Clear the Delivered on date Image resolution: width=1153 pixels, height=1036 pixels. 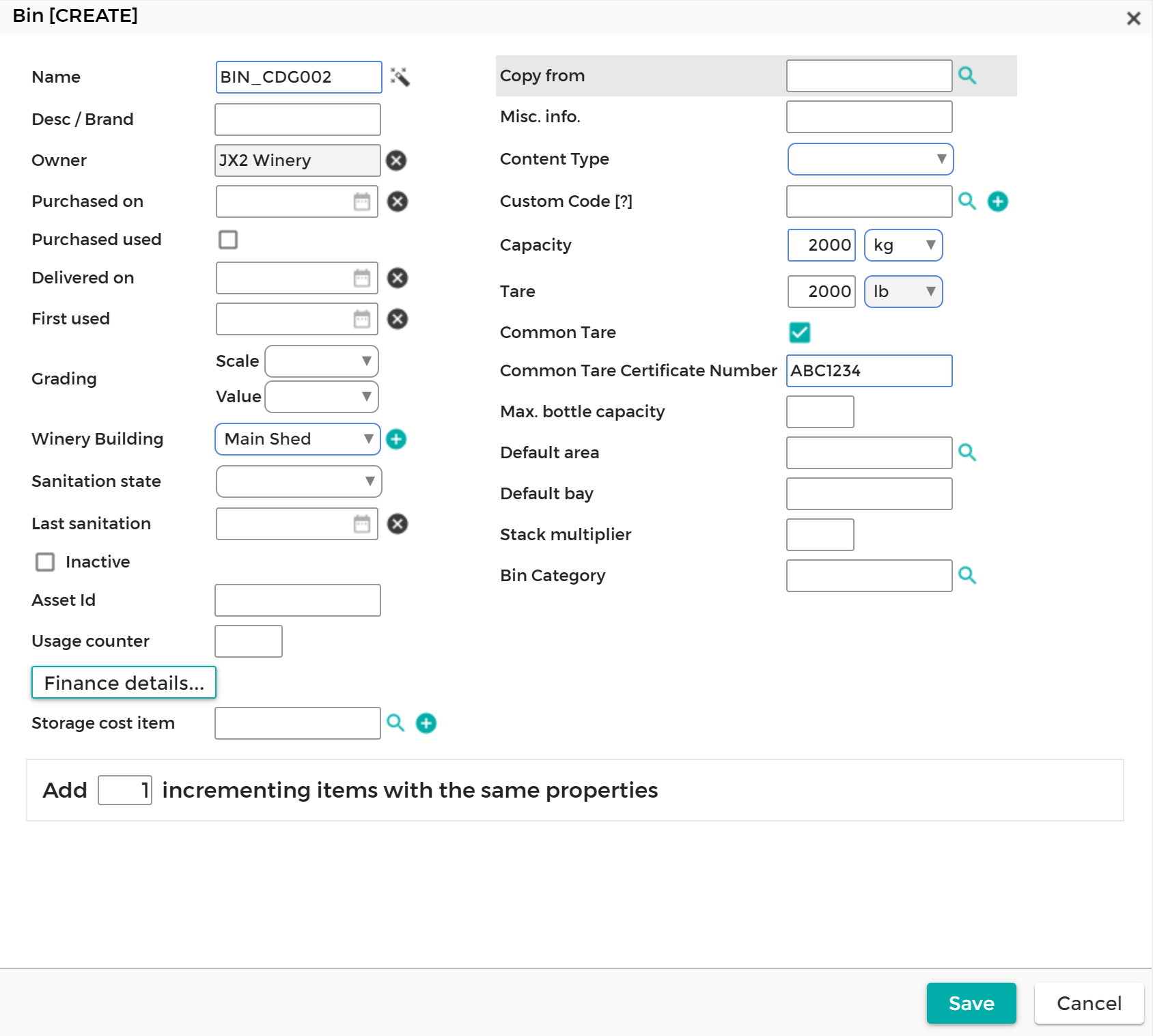tap(398, 278)
